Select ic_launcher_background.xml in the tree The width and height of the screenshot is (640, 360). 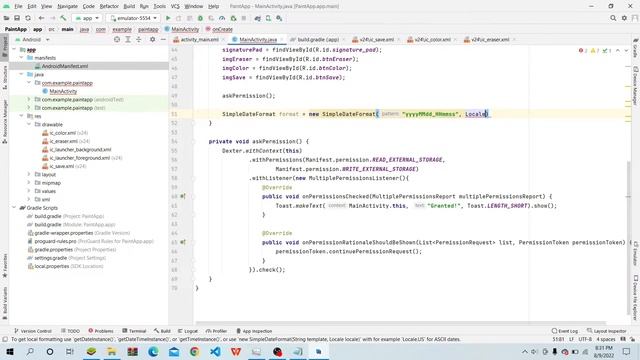[80, 149]
